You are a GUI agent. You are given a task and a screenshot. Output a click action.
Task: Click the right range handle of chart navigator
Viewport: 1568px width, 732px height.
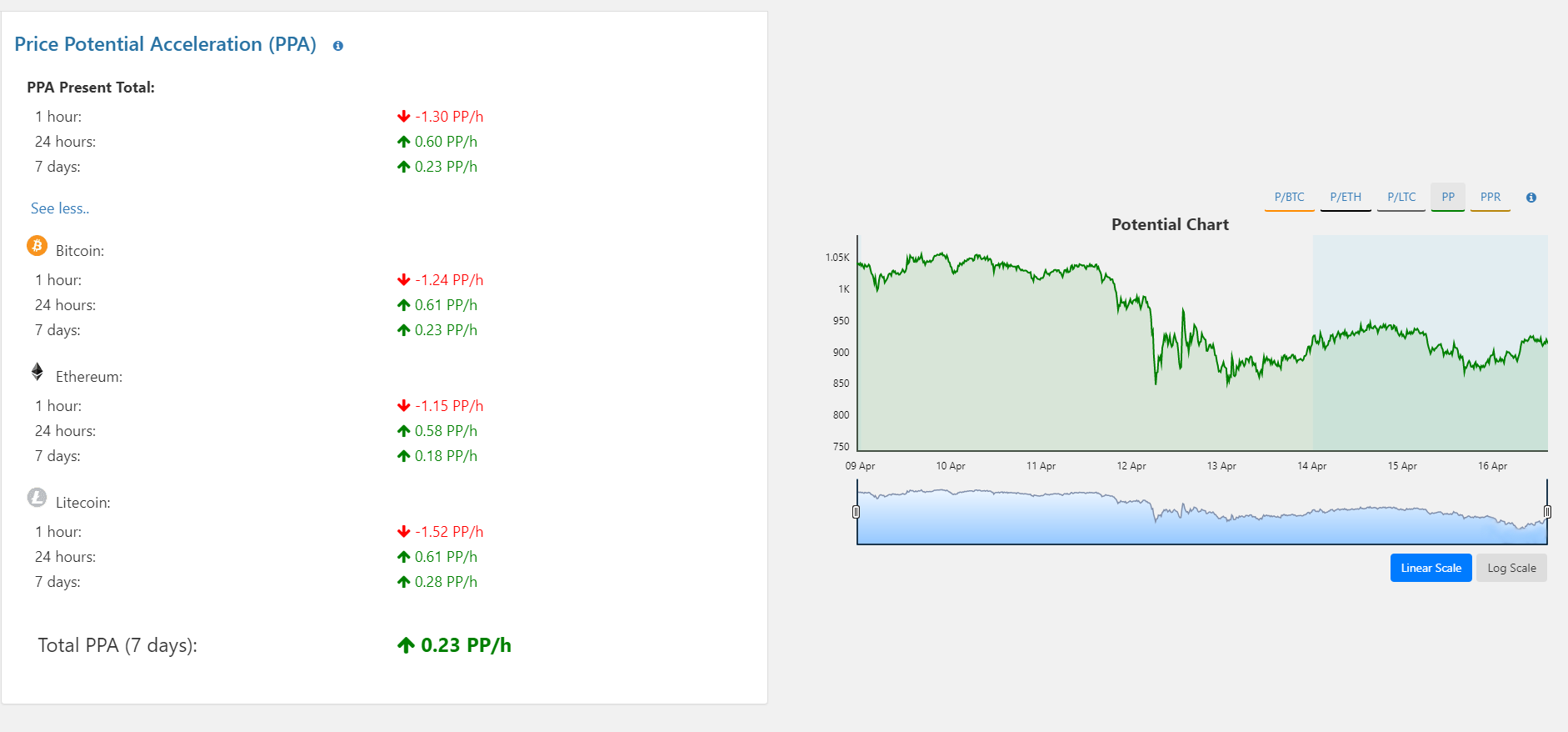[1547, 512]
